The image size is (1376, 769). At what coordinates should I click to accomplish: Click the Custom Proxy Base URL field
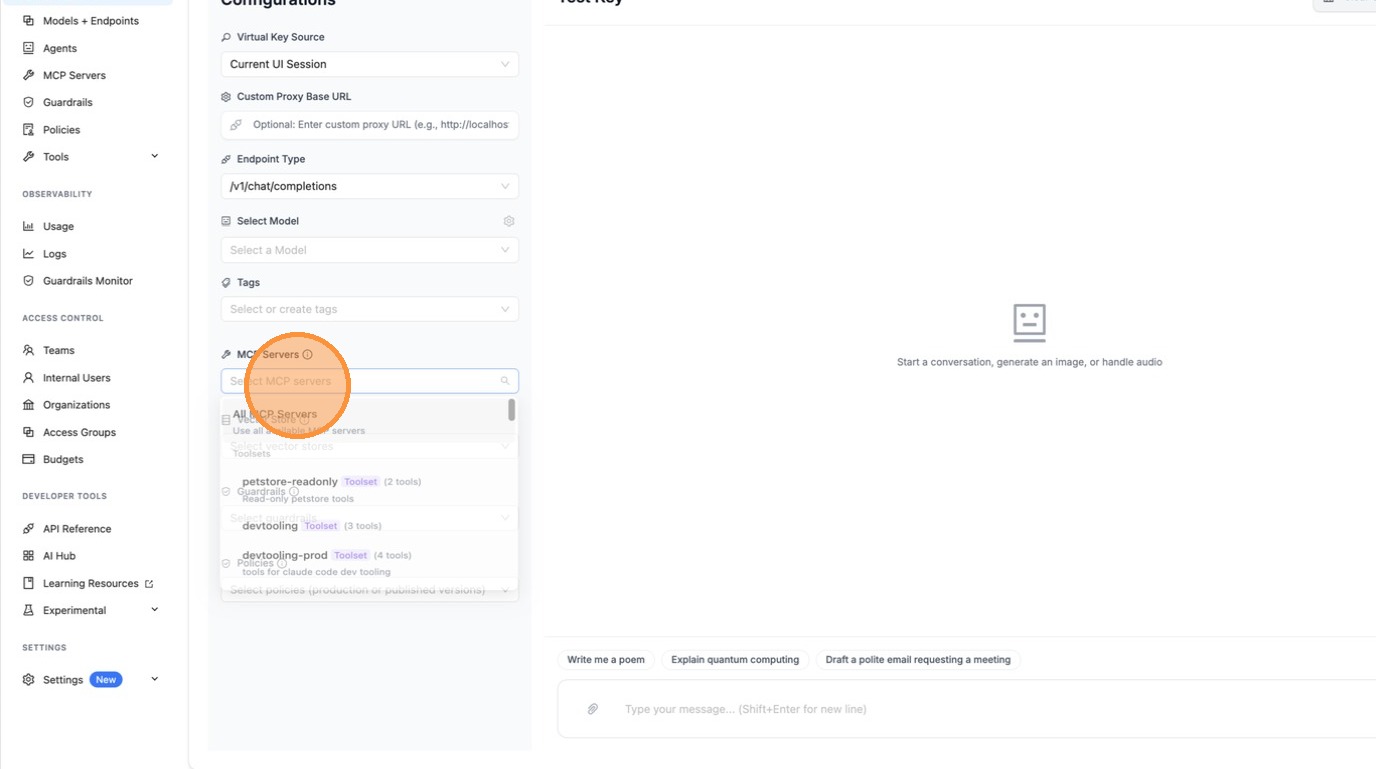370,125
